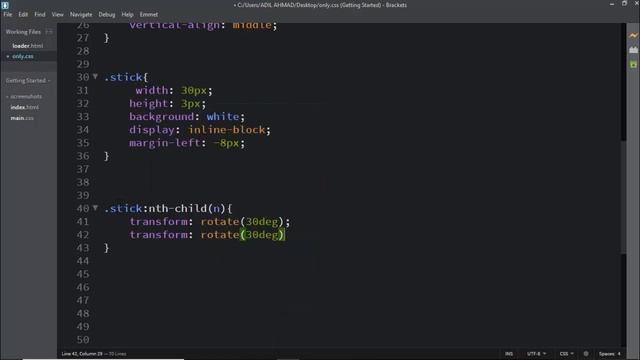Image resolution: width=640 pixels, height=360 pixels.
Task: Click the background property on line 33
Action: 162,117
